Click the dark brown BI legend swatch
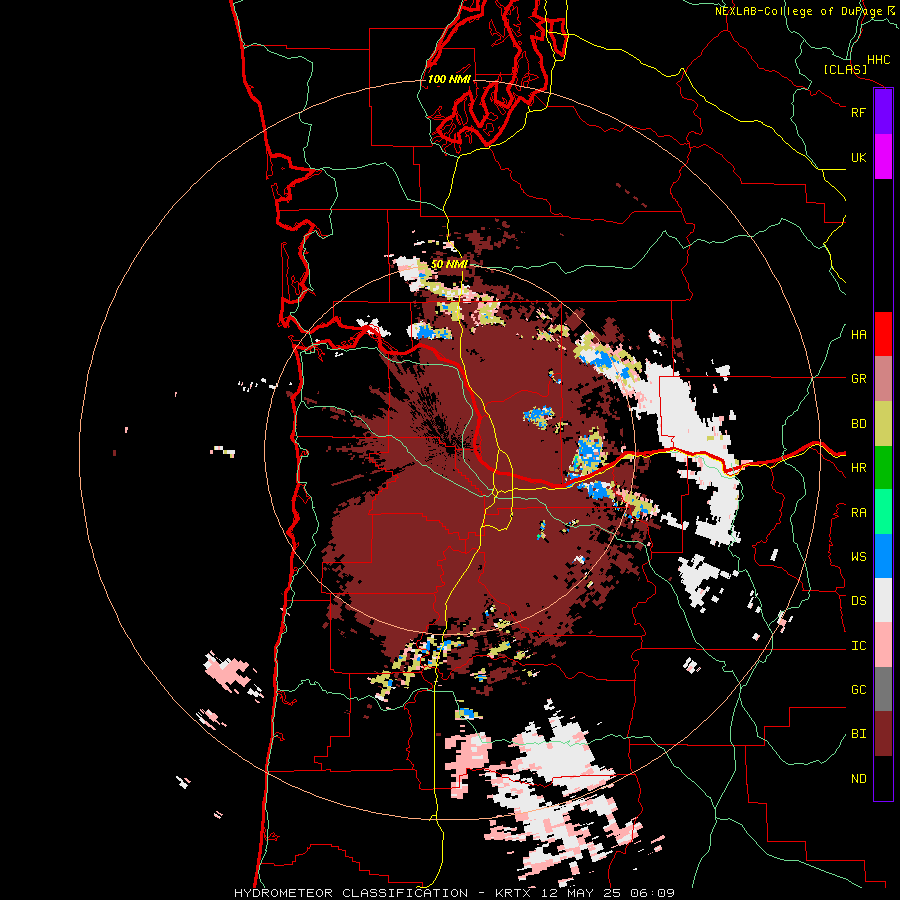Screen dimensions: 900x900 coord(883,734)
